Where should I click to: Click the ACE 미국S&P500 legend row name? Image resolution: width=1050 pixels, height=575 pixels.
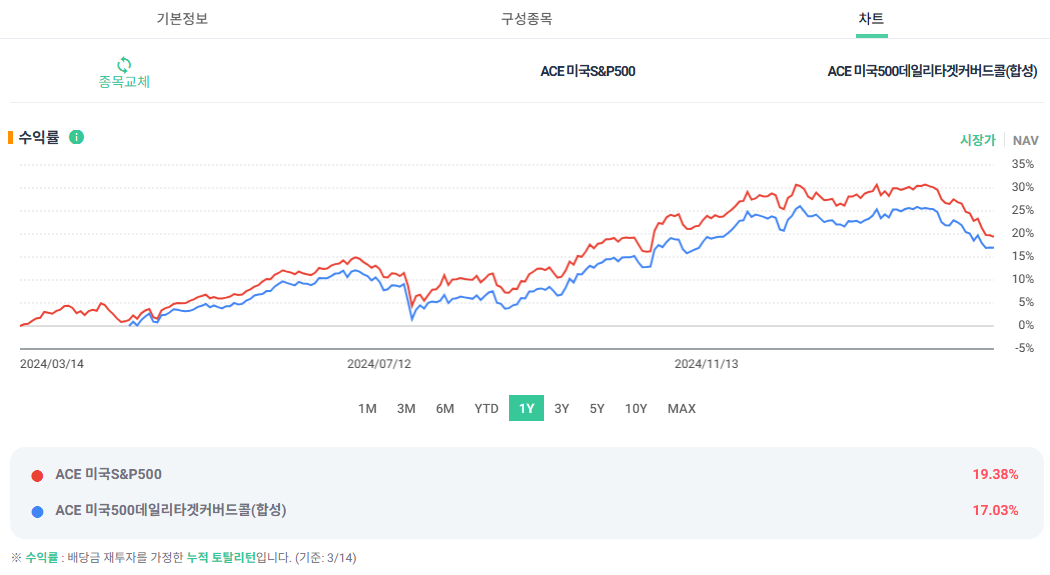(108, 475)
